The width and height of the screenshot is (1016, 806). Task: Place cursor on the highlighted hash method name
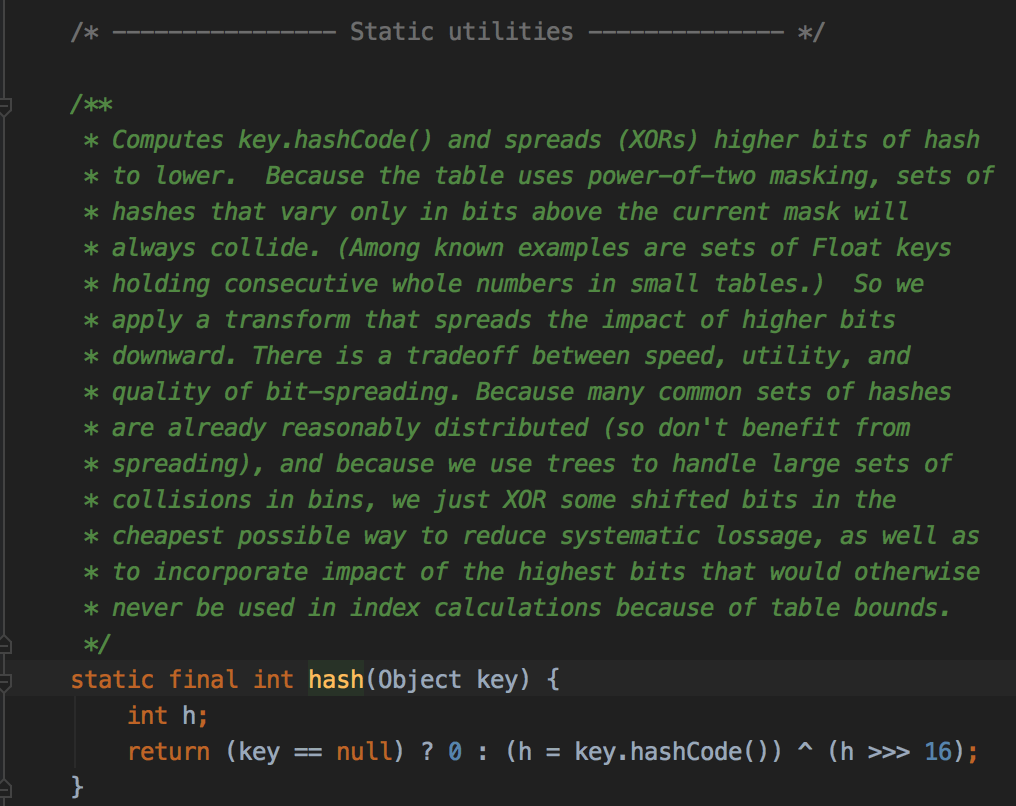click(336, 680)
